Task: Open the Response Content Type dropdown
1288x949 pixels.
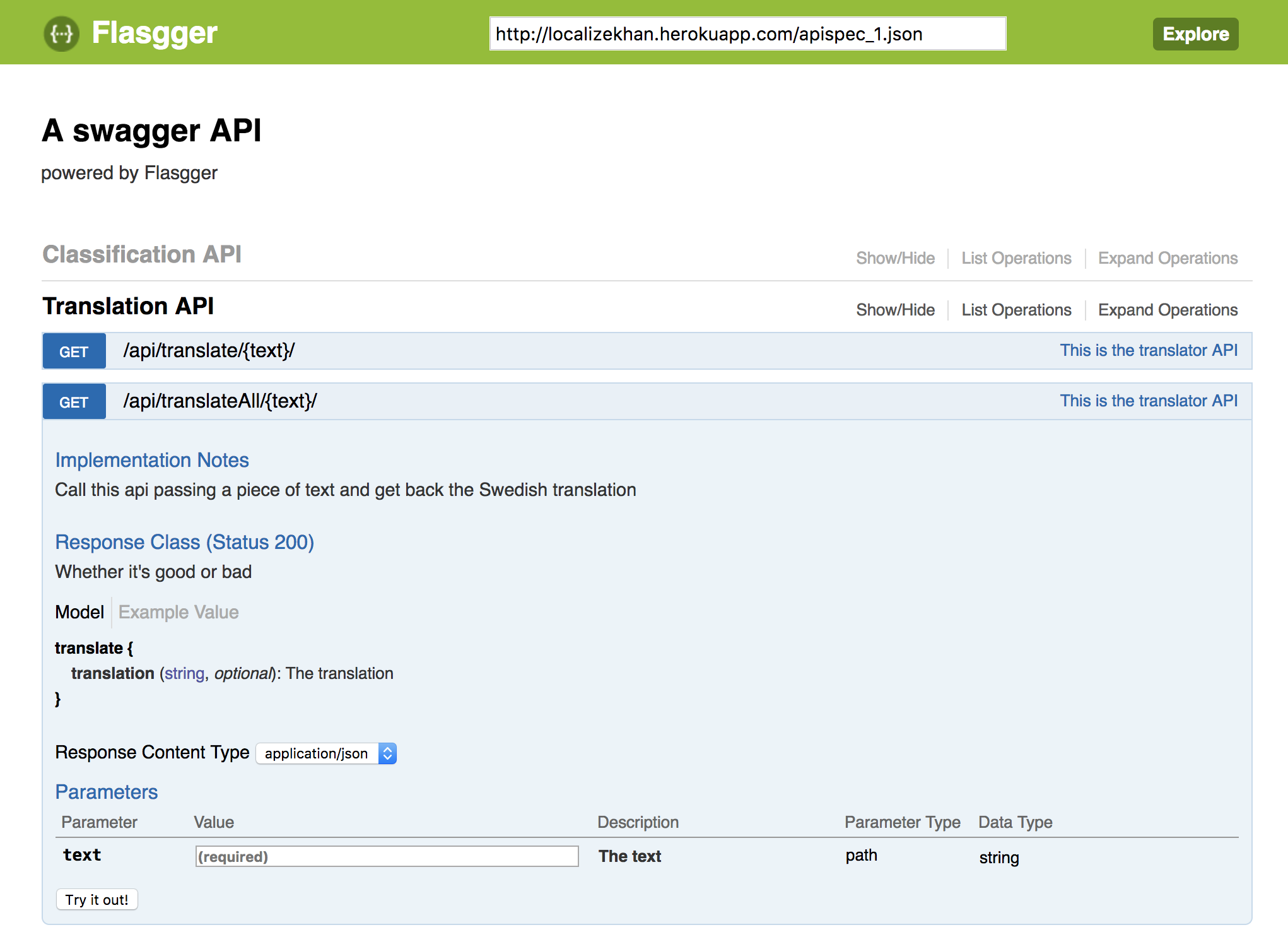Action: click(x=326, y=753)
